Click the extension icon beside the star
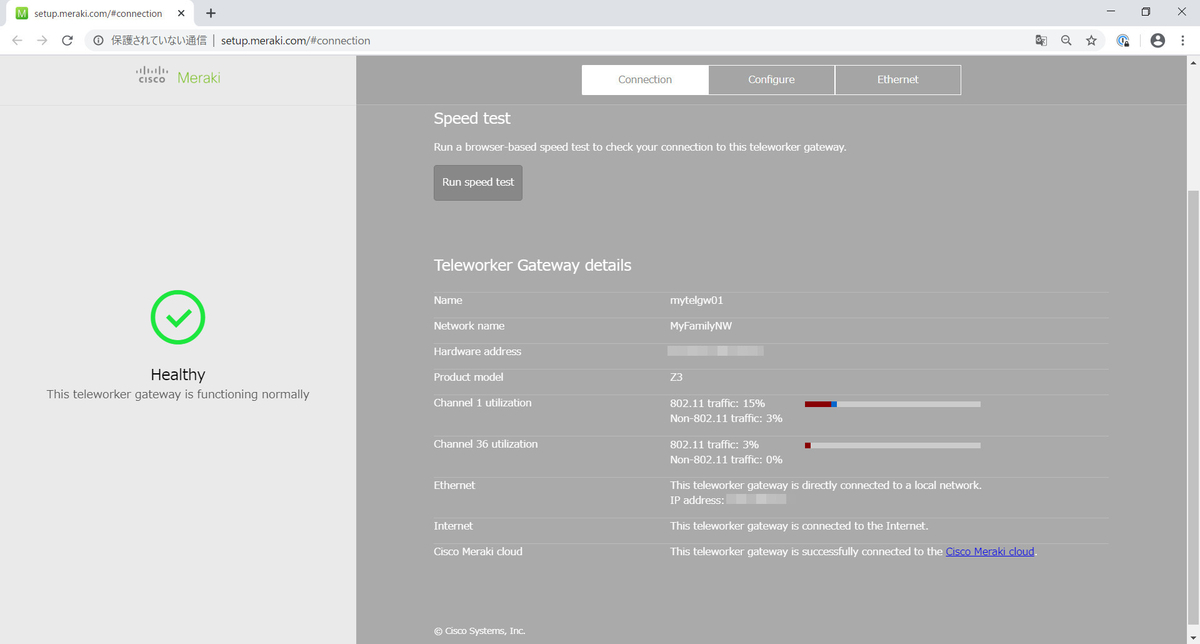Image resolution: width=1200 pixels, height=644 pixels. click(1123, 41)
